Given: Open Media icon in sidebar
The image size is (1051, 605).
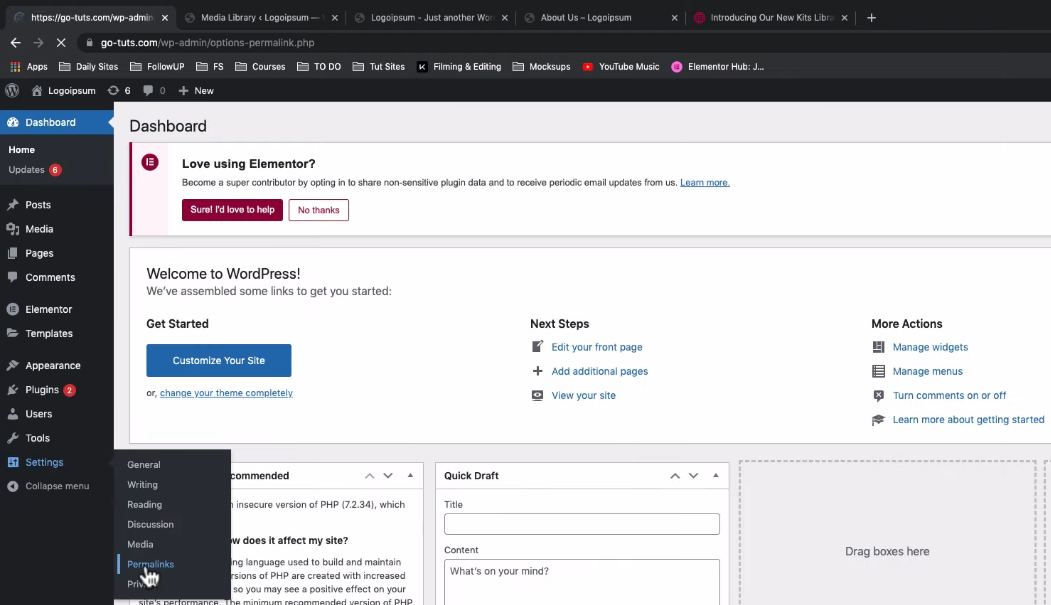Looking at the screenshot, I should click(13, 228).
